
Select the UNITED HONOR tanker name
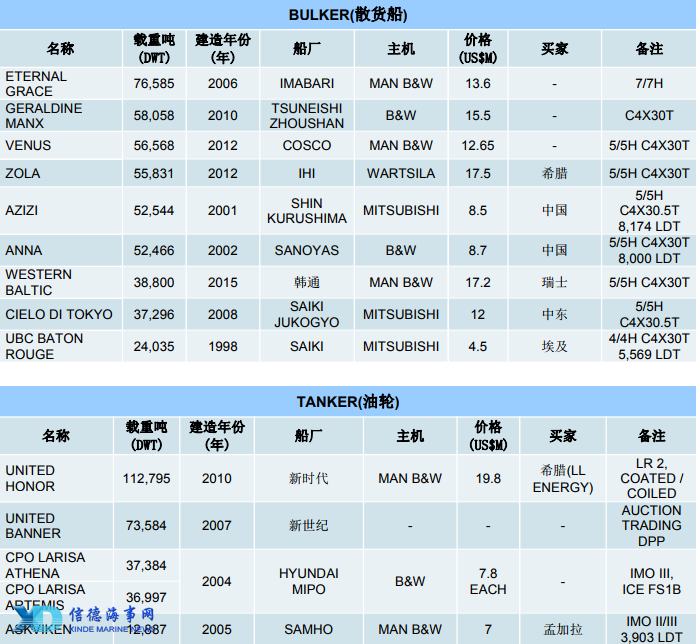(30, 478)
